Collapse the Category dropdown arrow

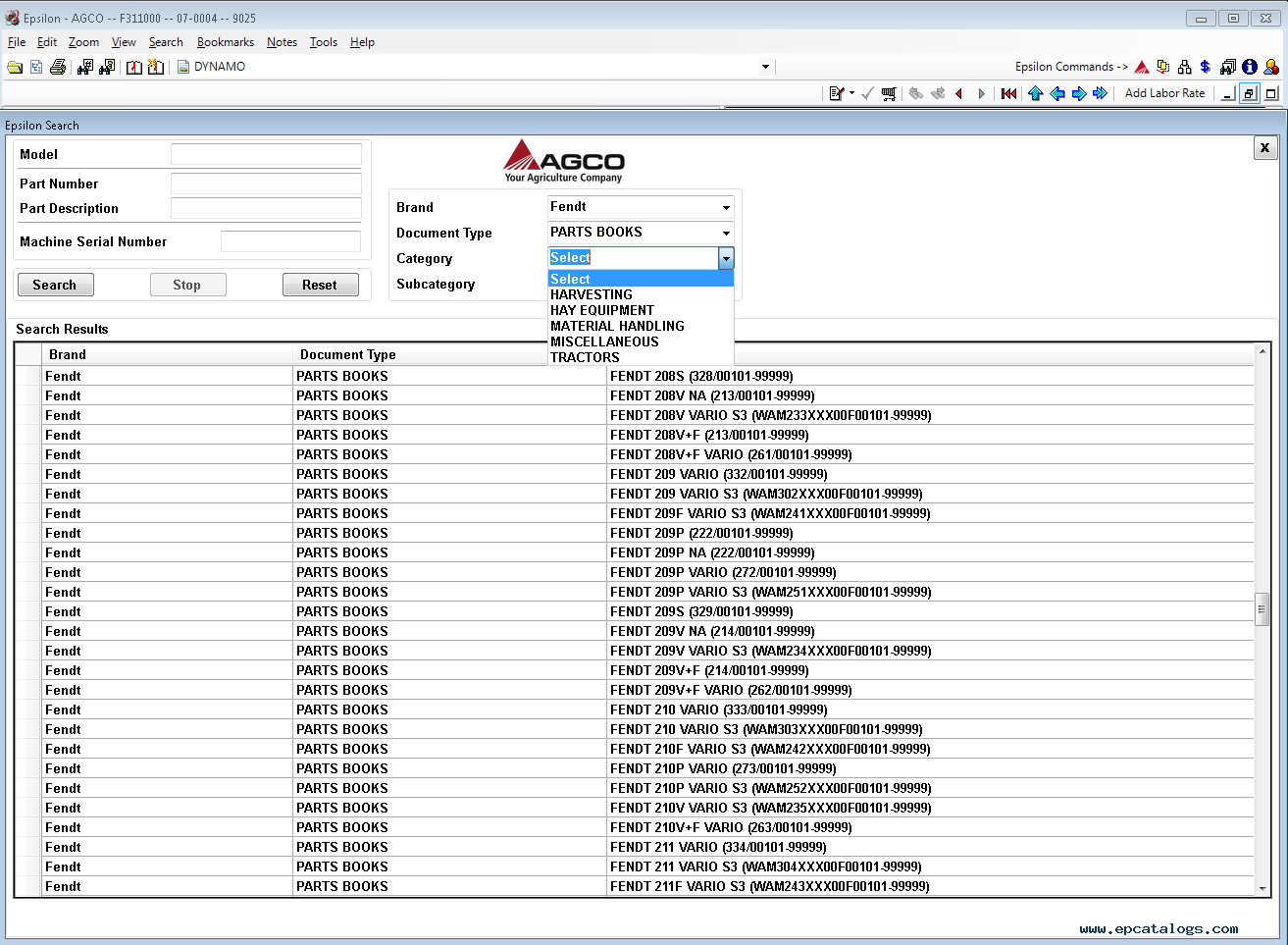(726, 258)
